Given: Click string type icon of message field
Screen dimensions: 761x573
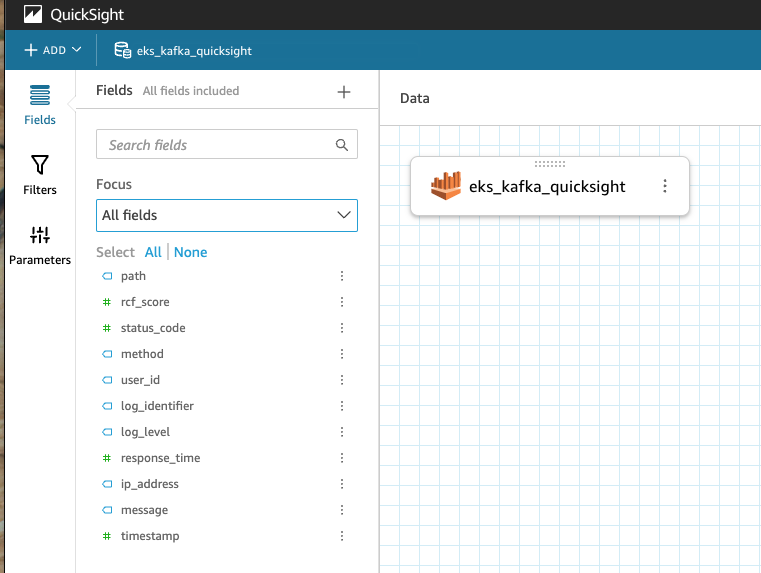Looking at the screenshot, I should tap(107, 510).
